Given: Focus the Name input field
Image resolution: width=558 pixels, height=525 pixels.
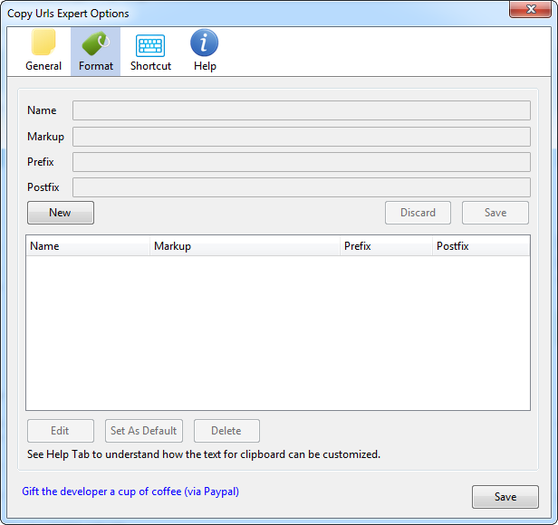Looking at the screenshot, I should point(301,110).
